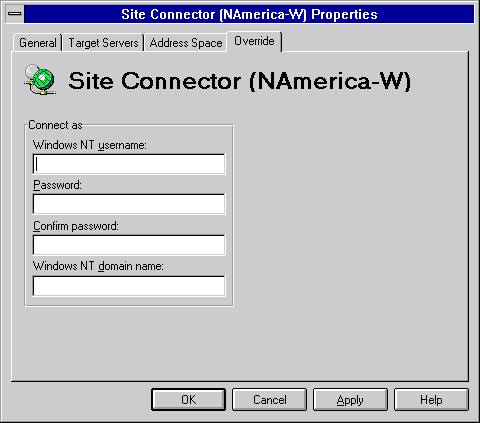Click into the Password field
The width and height of the screenshot is (480, 423).
point(129,204)
